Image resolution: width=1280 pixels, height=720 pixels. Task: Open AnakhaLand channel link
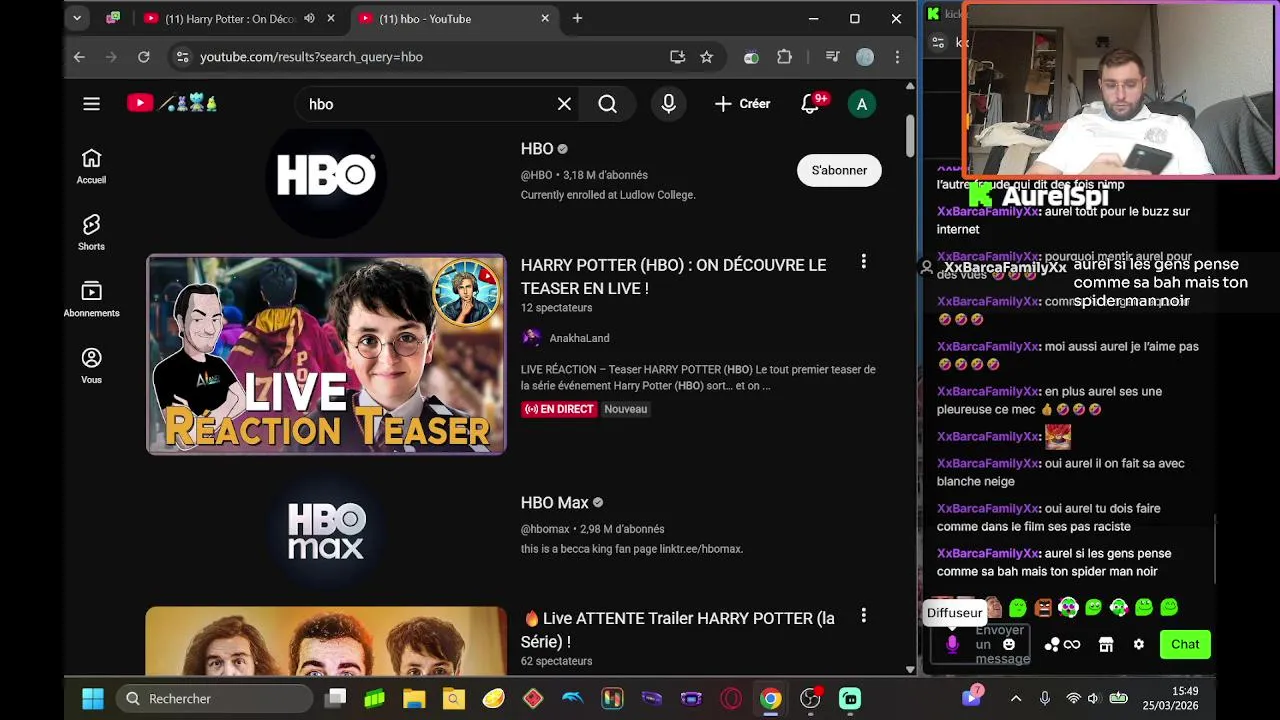pyautogui.click(x=579, y=338)
